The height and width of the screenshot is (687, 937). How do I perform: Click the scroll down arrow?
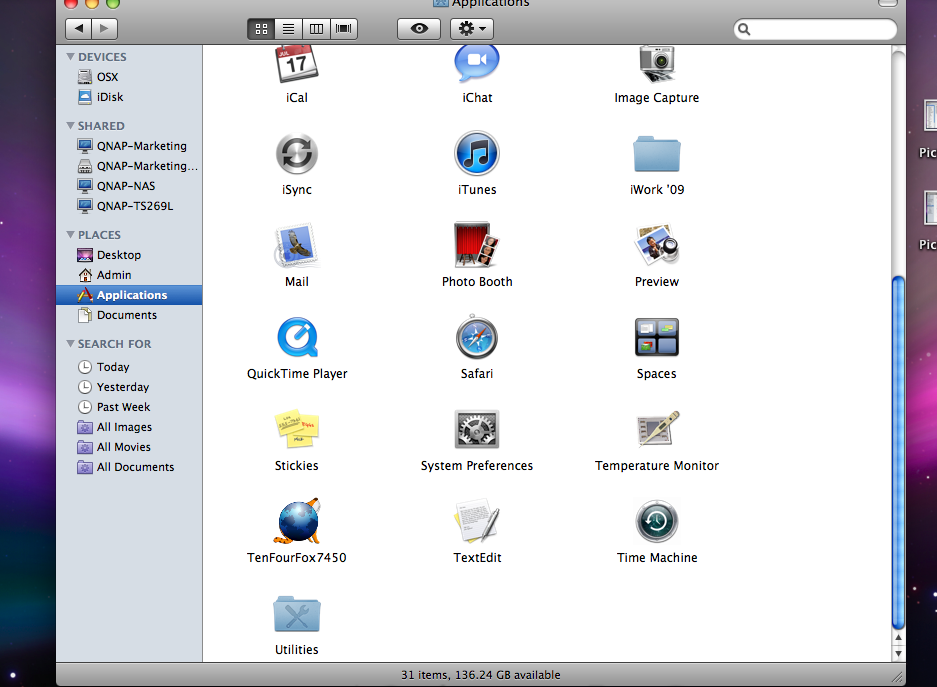[x=898, y=653]
